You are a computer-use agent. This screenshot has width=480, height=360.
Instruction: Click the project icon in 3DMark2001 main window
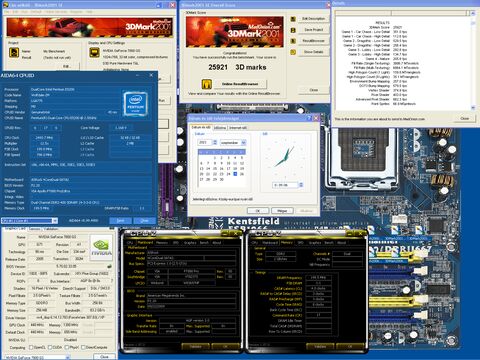click(14, 53)
